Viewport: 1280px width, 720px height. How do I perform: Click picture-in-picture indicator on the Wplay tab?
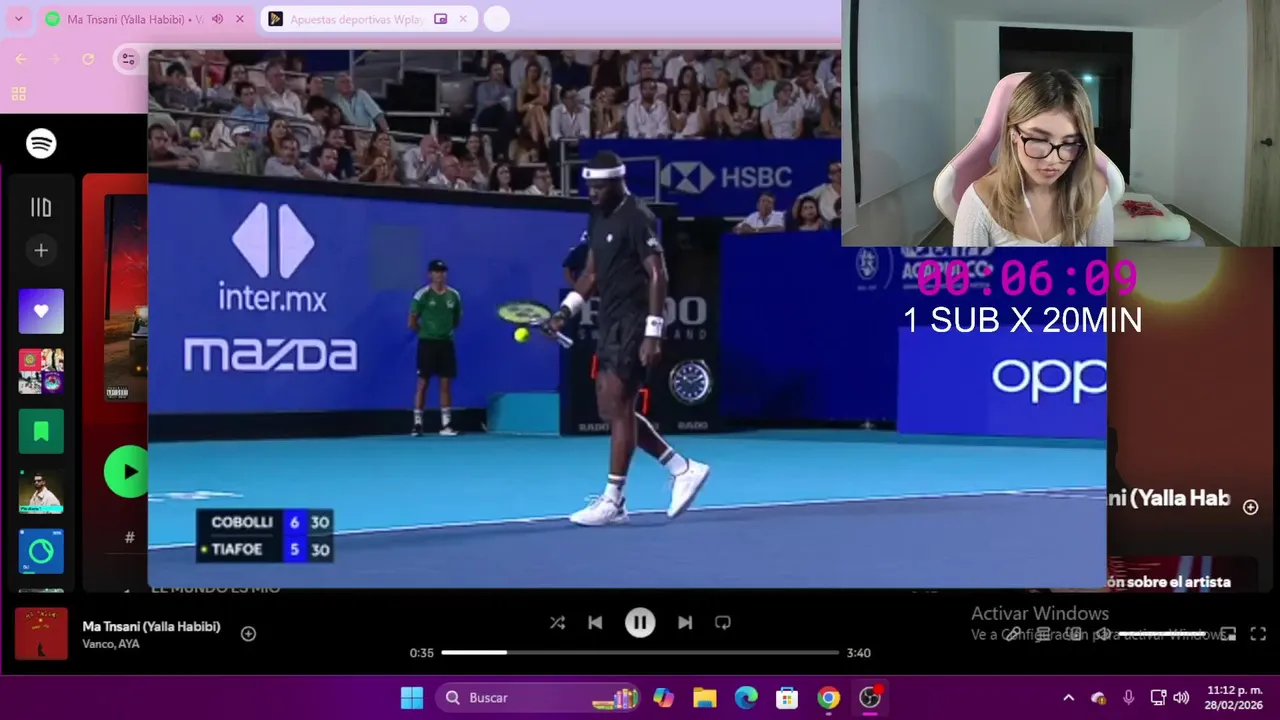(x=440, y=19)
